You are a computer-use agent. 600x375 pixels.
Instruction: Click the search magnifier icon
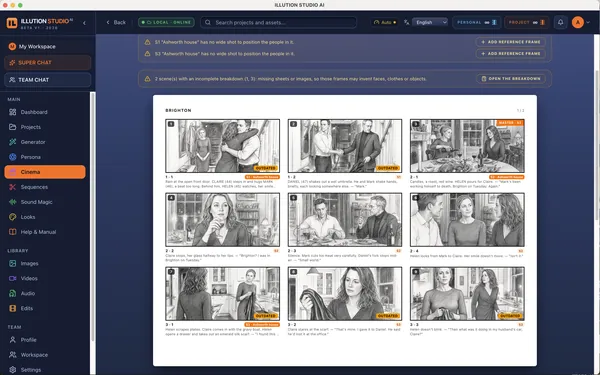[x=208, y=23]
